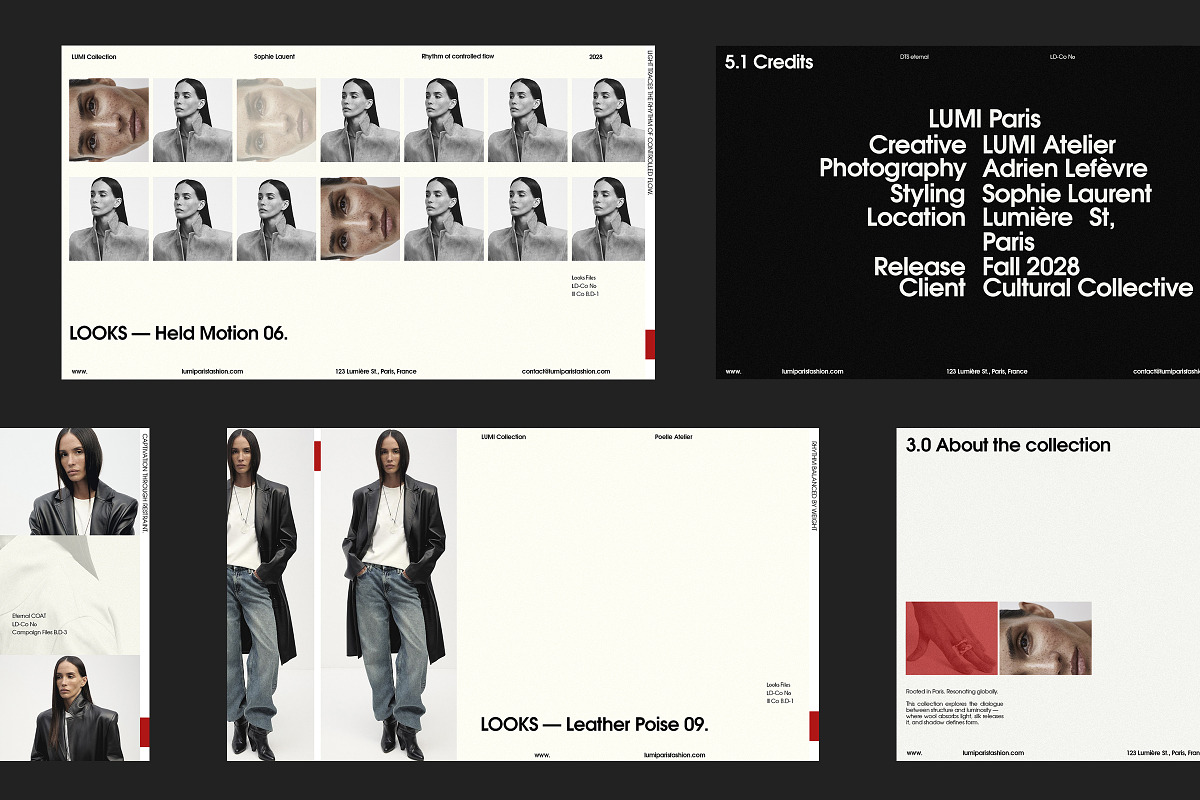The width and height of the screenshot is (1200, 800).
Task: Click the 'LUMI Paris' line on Credits slide
Action: pyautogui.click(x=984, y=121)
